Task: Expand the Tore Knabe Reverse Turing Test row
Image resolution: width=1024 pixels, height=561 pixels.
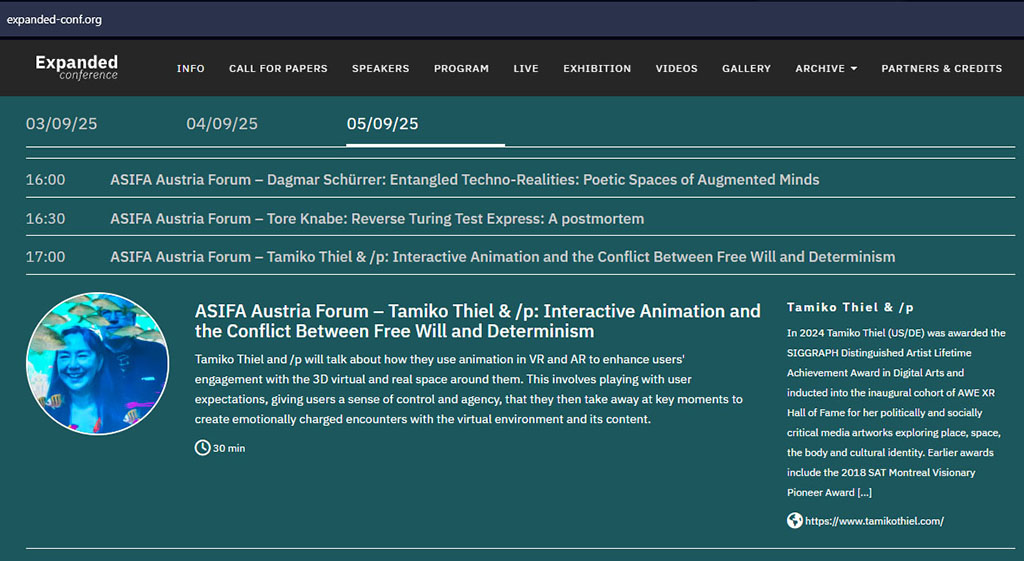Action: (x=520, y=218)
